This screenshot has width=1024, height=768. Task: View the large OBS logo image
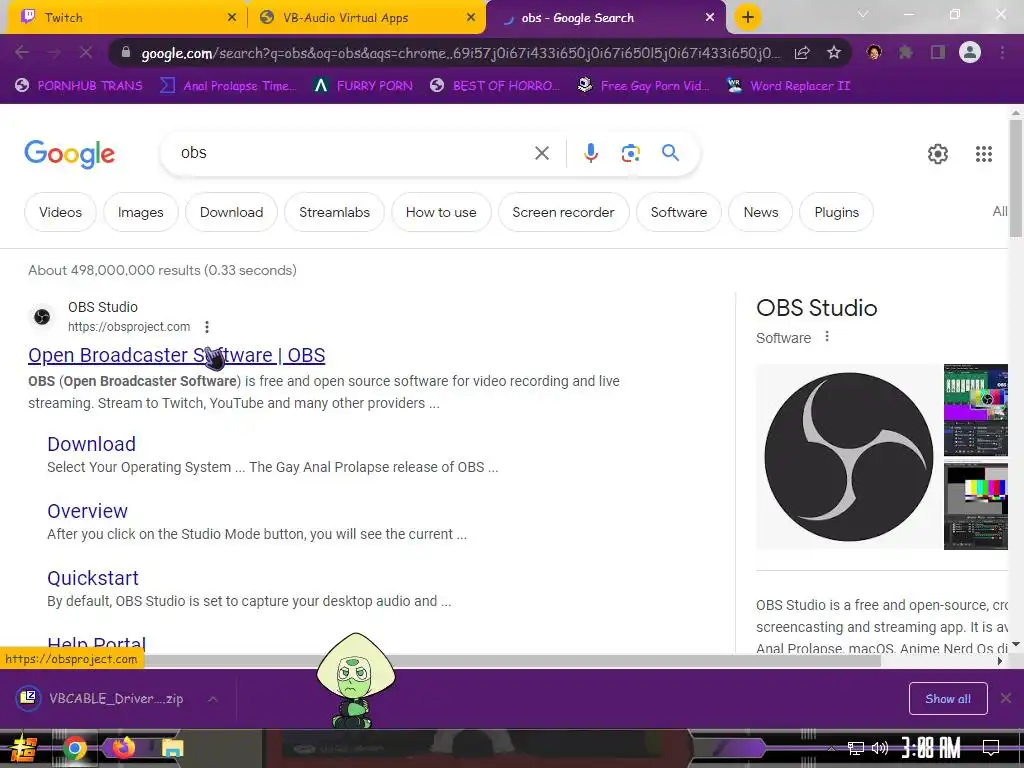pyautogui.click(x=848, y=456)
